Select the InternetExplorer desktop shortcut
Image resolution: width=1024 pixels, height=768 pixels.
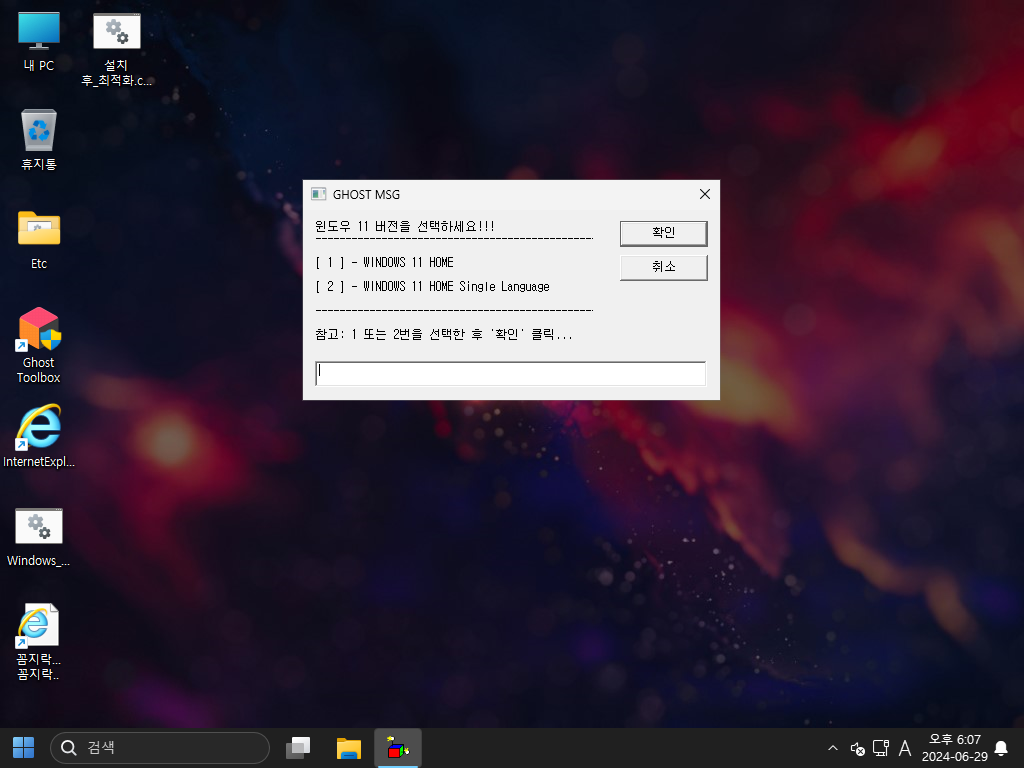[x=39, y=436]
